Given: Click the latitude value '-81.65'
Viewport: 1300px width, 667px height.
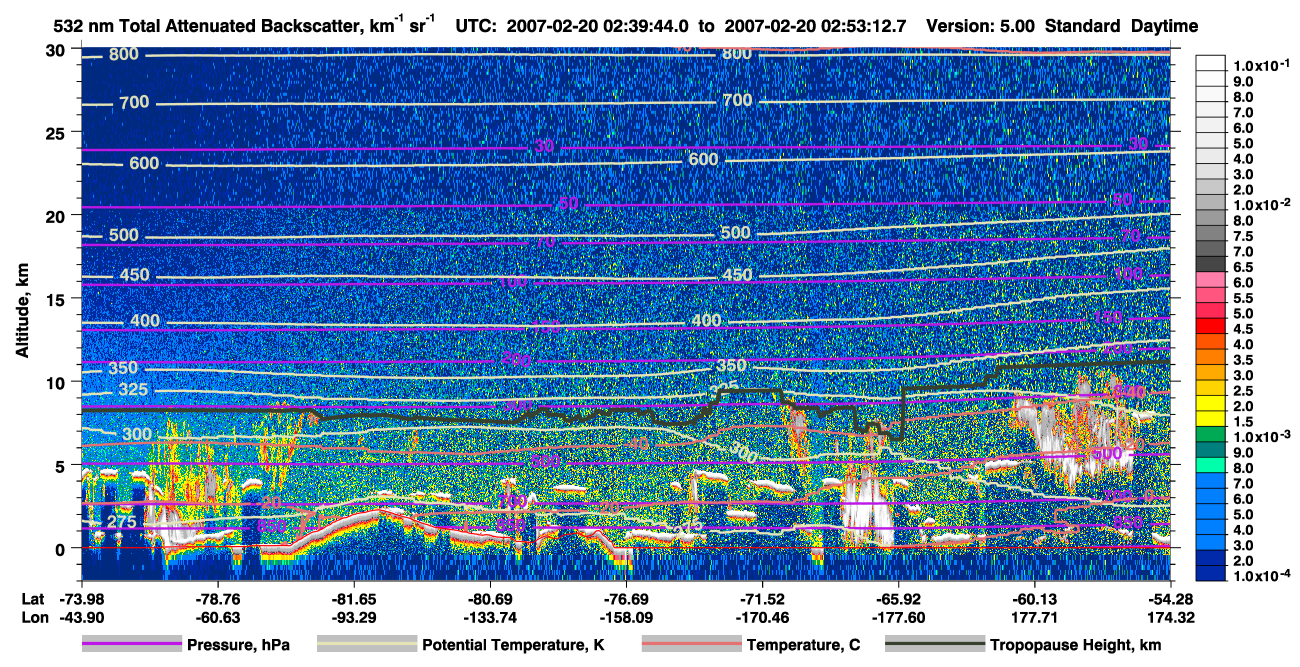Looking at the screenshot, I should coord(352,597).
